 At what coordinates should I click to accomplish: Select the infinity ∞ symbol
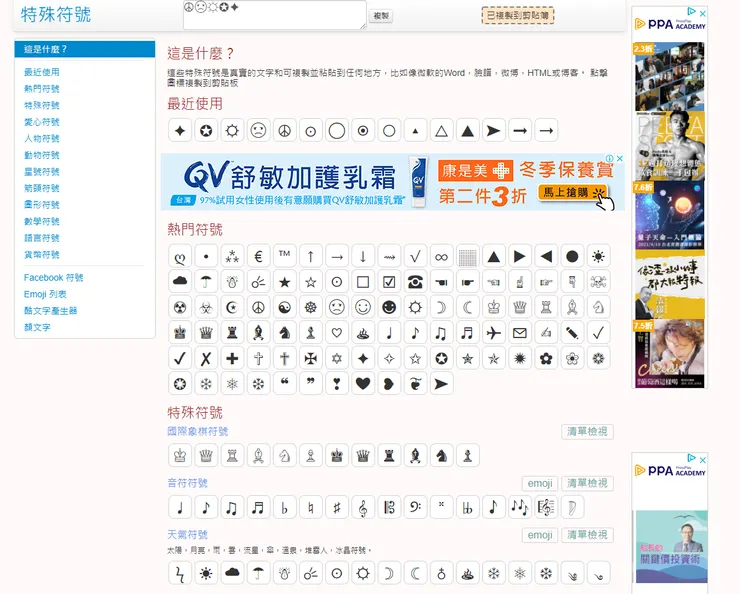point(441,256)
